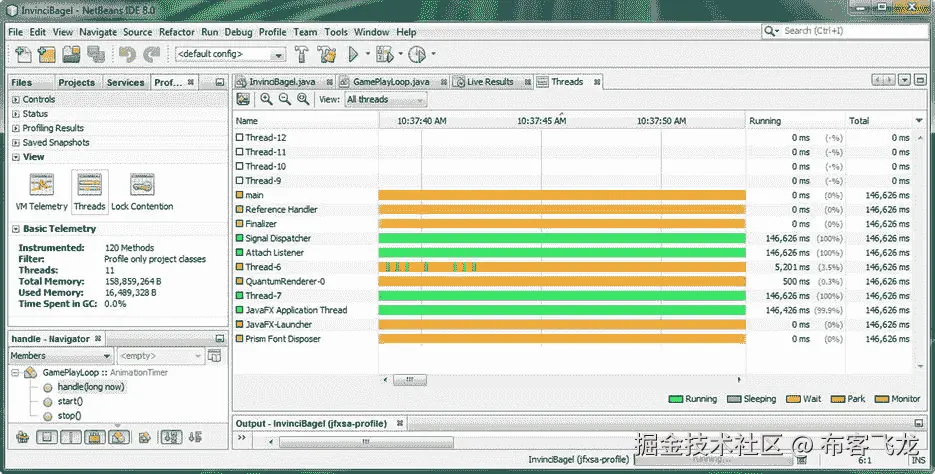The image size is (935, 474).
Task: Click the Build Project hammer icon
Action: (302, 54)
